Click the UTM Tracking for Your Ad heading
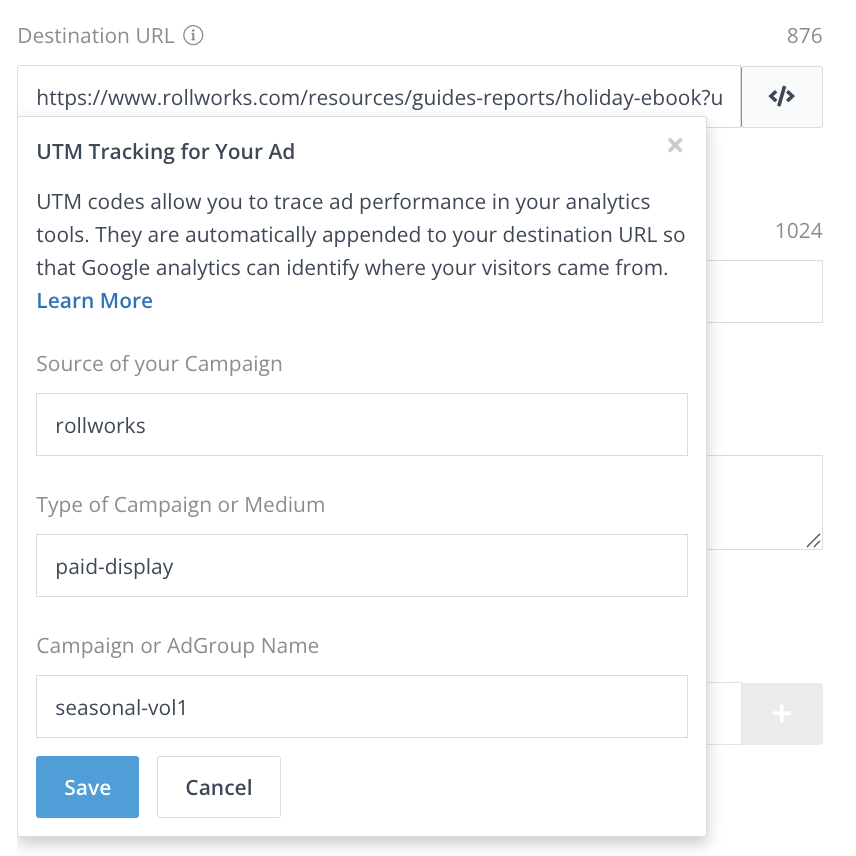 coord(166,152)
